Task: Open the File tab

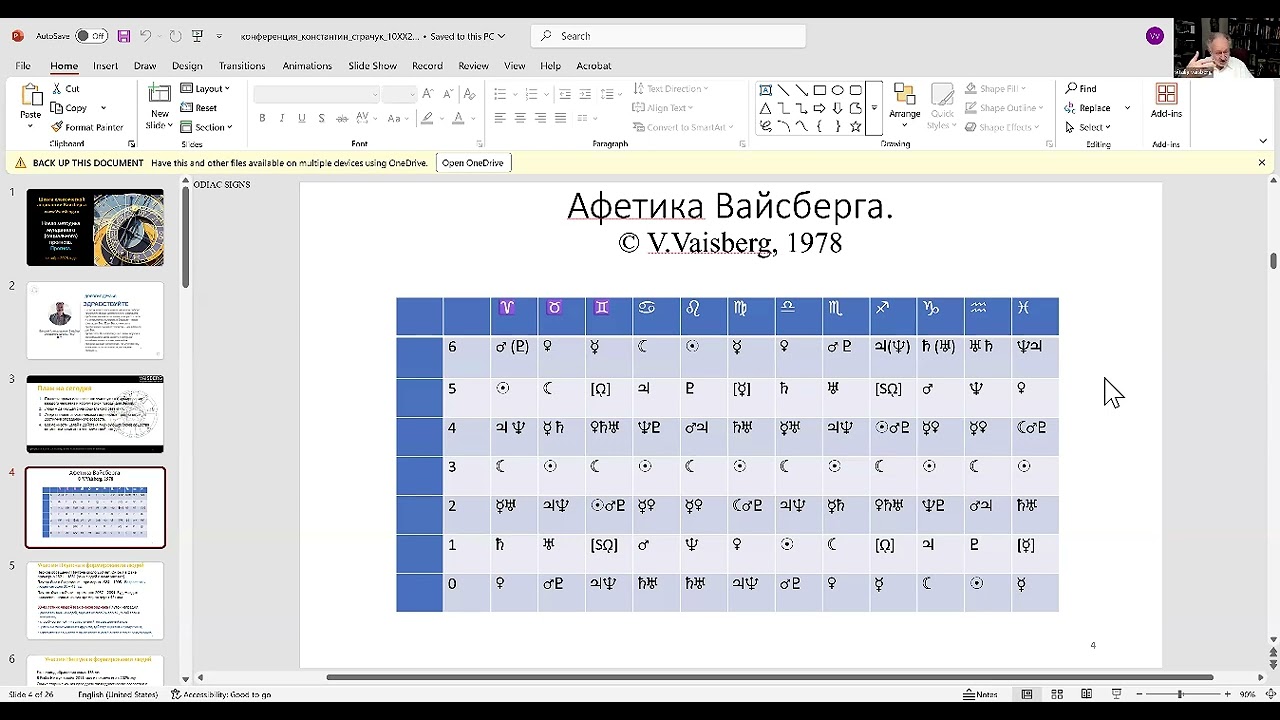Action: point(23,66)
